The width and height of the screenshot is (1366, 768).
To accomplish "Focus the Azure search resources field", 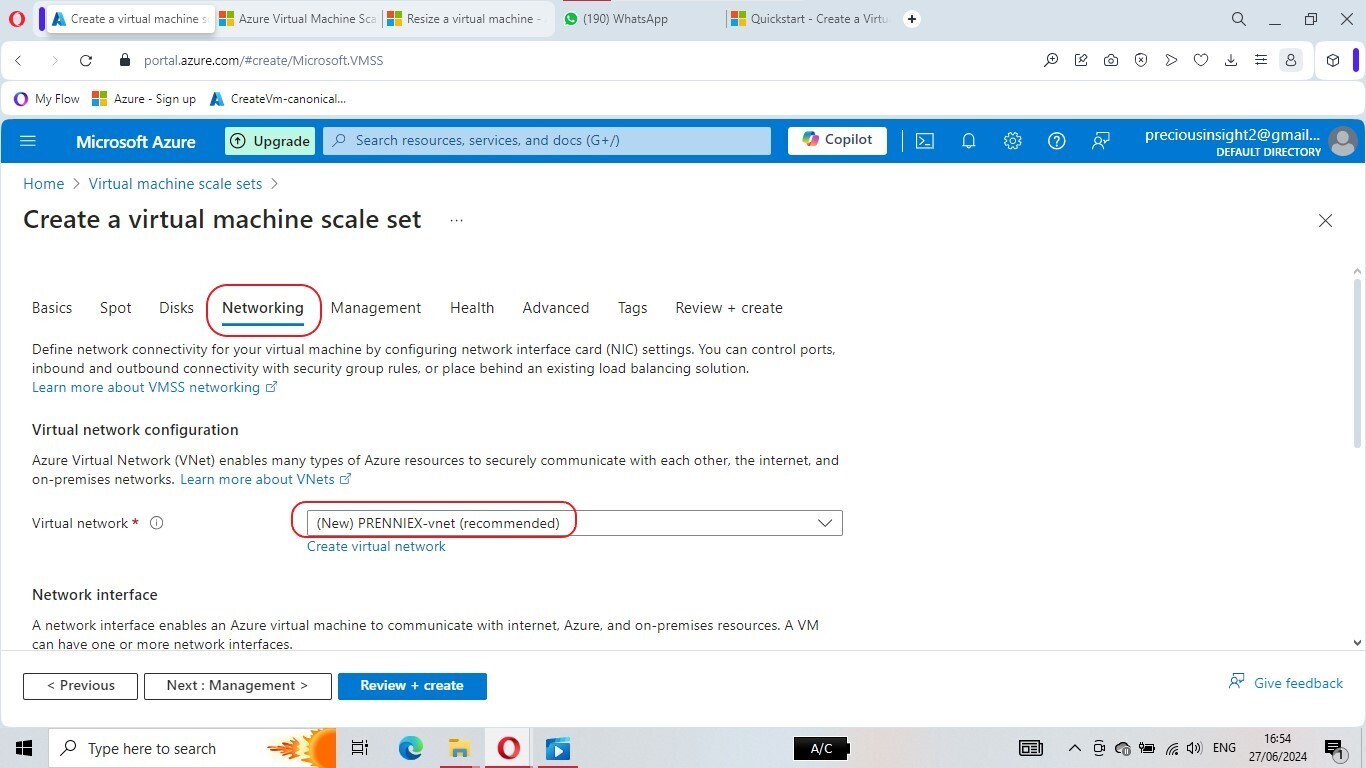I will [547, 141].
